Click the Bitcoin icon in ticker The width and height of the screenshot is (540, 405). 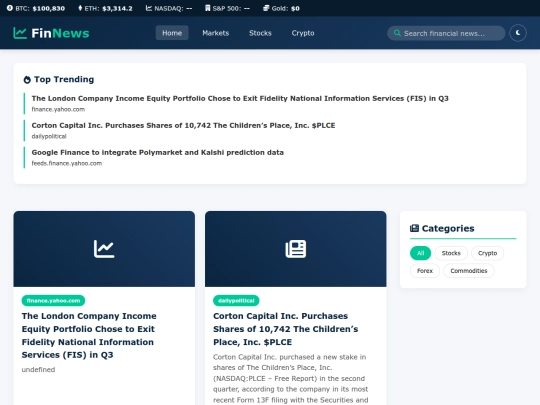(x=10, y=8)
